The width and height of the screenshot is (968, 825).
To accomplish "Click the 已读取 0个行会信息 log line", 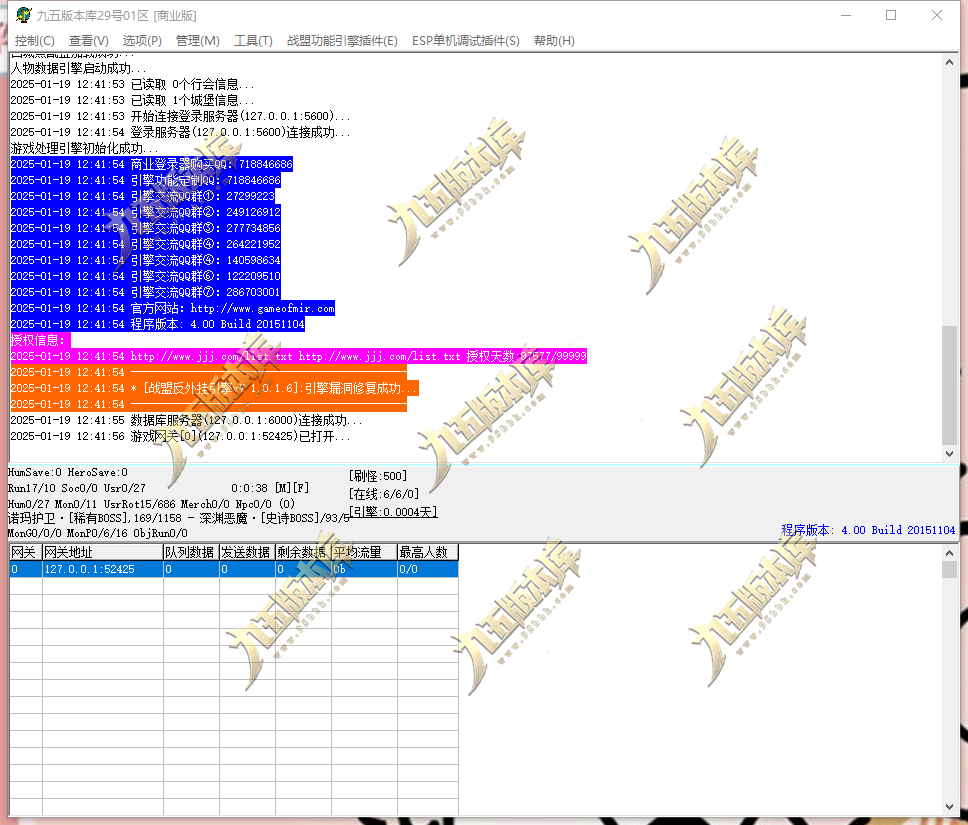I will point(132,85).
